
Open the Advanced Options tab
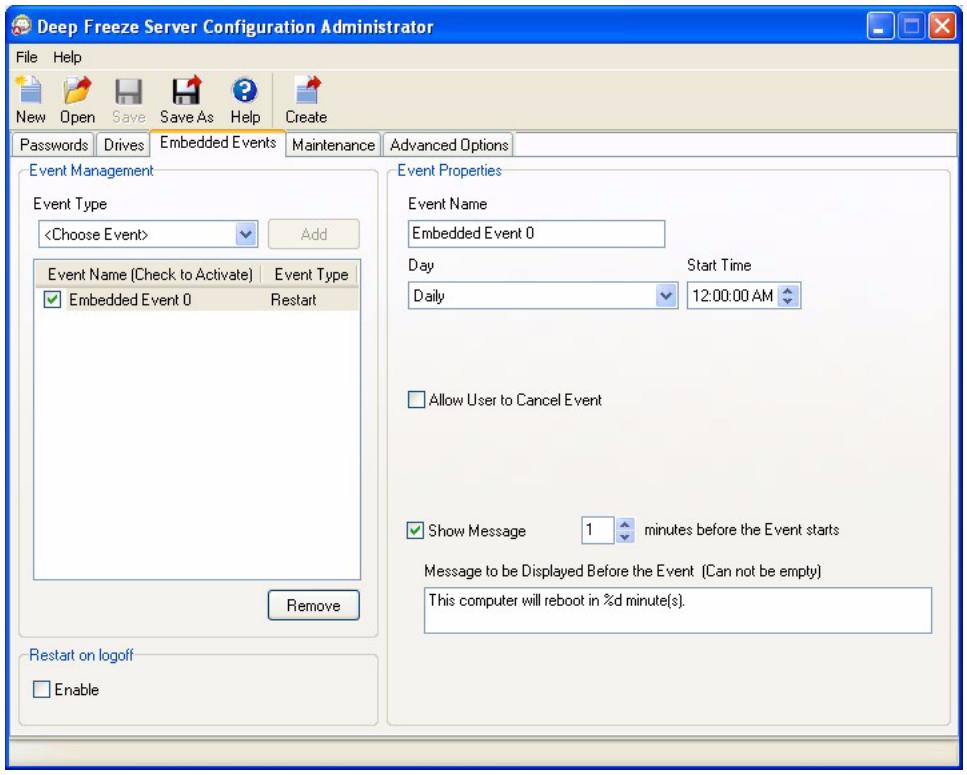pyautogui.click(x=448, y=145)
